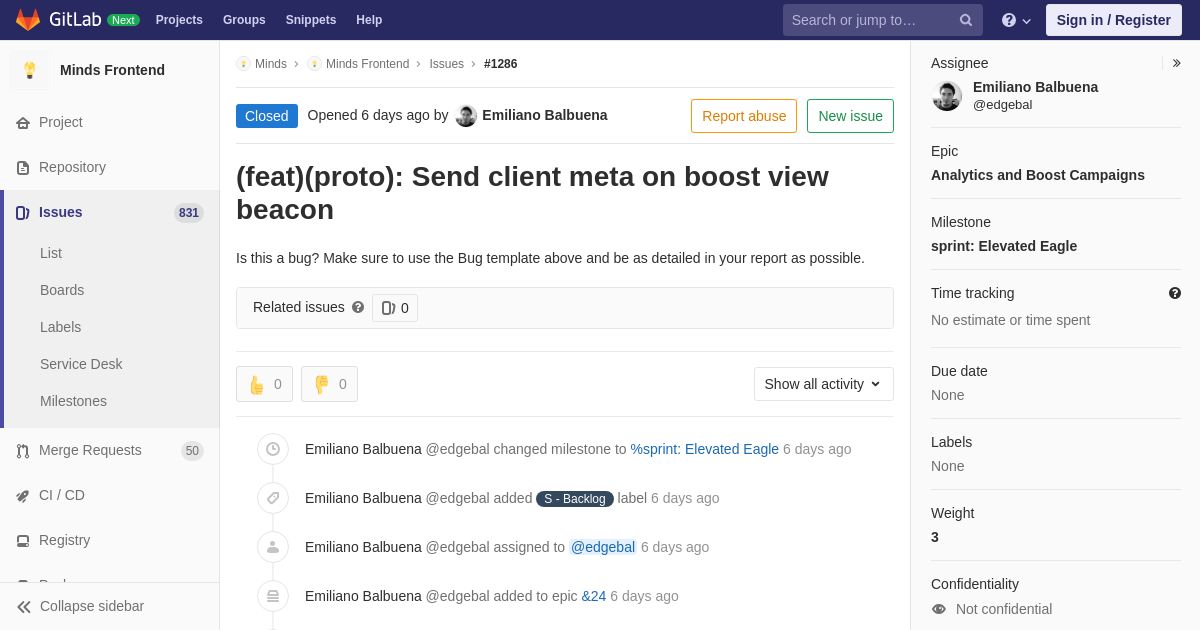The height and width of the screenshot is (630, 1200).
Task: Click the Minds Frontend sidebar project title
Action: coord(112,70)
